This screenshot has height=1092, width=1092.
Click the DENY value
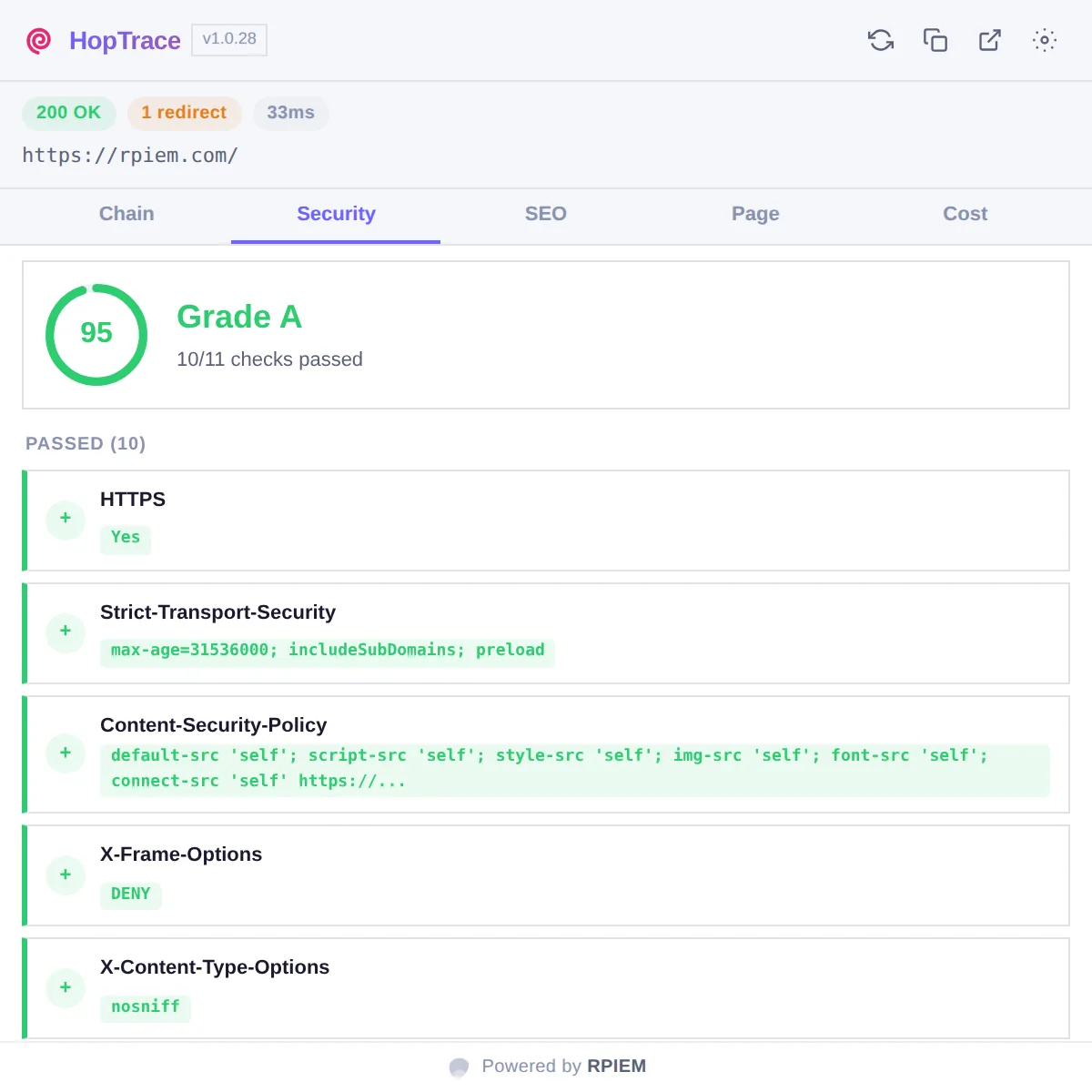pyautogui.click(x=131, y=895)
